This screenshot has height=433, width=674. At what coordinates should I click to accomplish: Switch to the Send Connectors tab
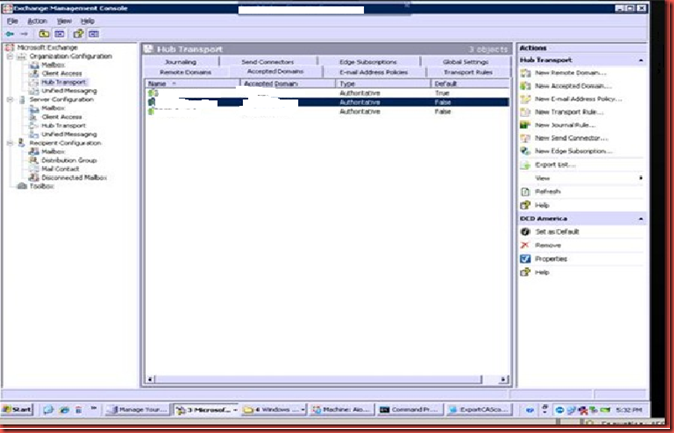pyautogui.click(x=267, y=62)
